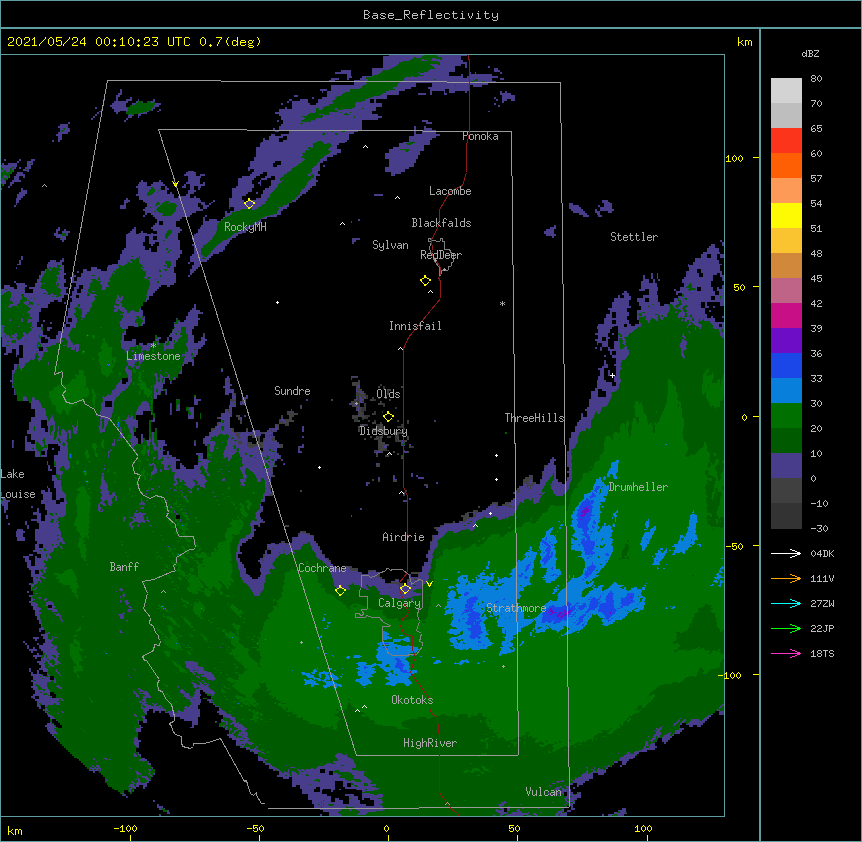
Task: Click the Strathmore city label
Action: (x=516, y=608)
